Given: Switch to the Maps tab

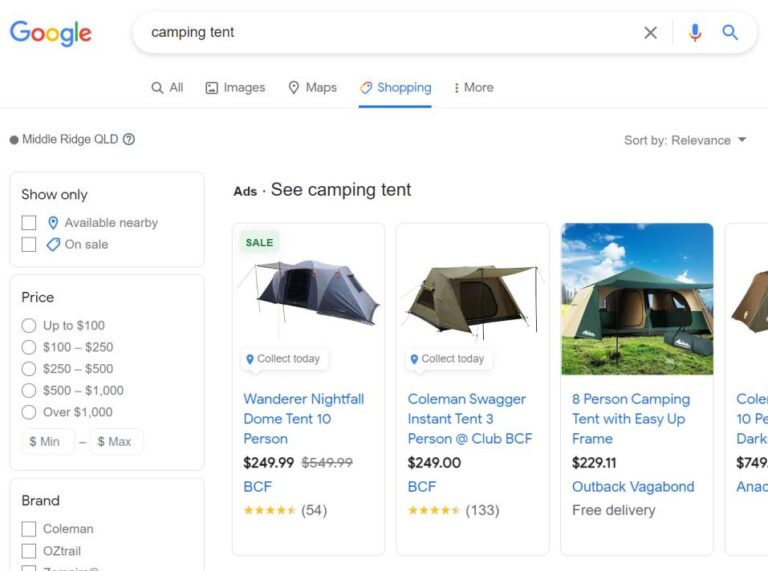Looking at the screenshot, I should pyautogui.click(x=312, y=88).
